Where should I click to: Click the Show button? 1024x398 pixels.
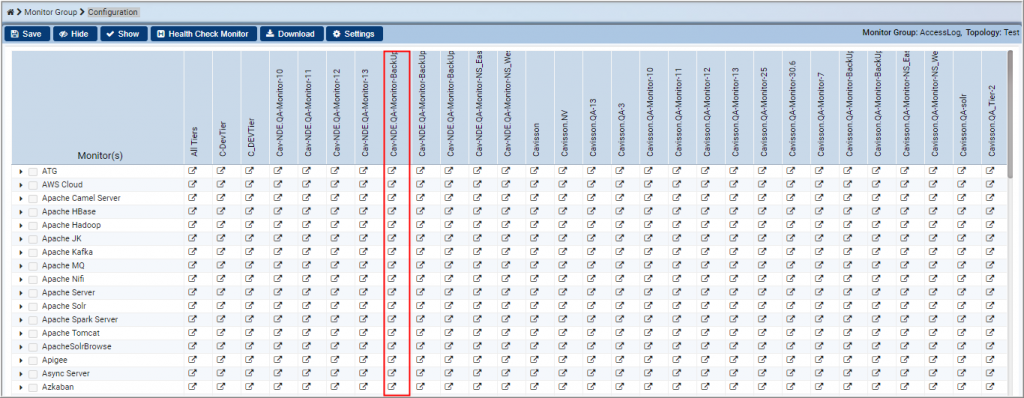(x=123, y=34)
